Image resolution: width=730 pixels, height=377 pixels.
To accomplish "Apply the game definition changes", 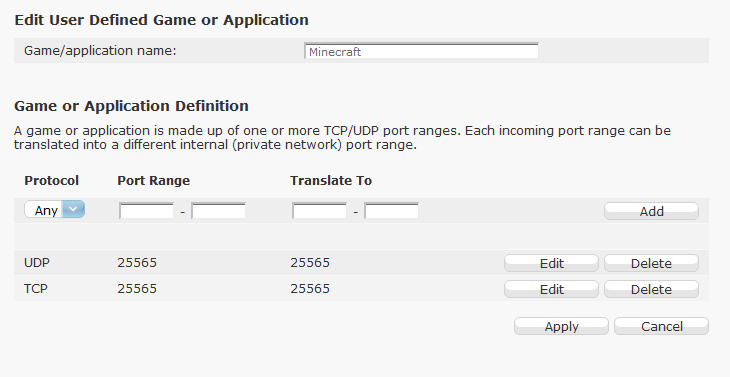I will [561, 326].
